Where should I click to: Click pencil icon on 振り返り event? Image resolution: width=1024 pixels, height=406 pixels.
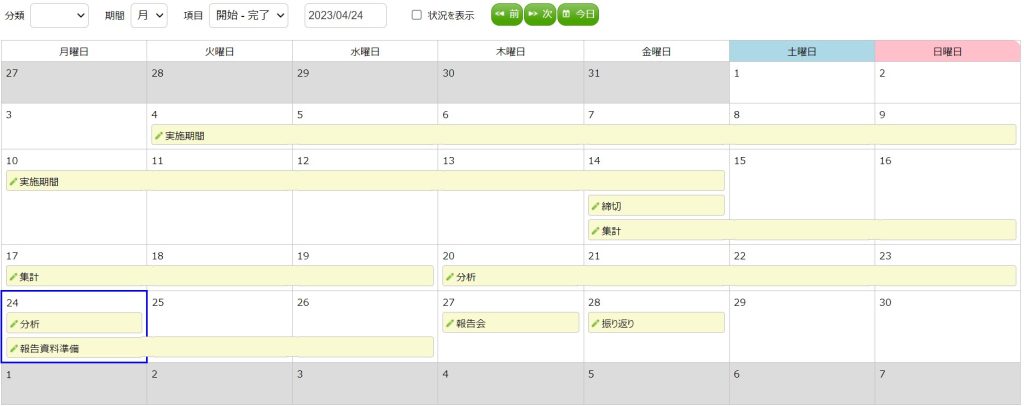tap(595, 323)
